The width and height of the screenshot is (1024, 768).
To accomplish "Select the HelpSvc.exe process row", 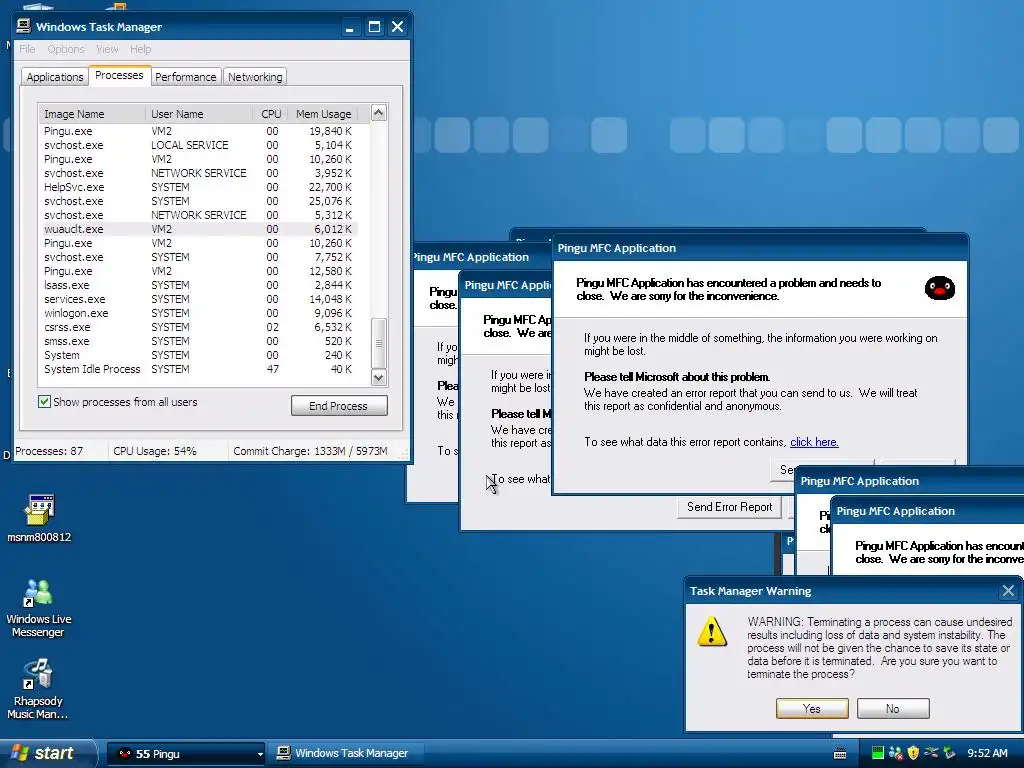I will [199, 187].
